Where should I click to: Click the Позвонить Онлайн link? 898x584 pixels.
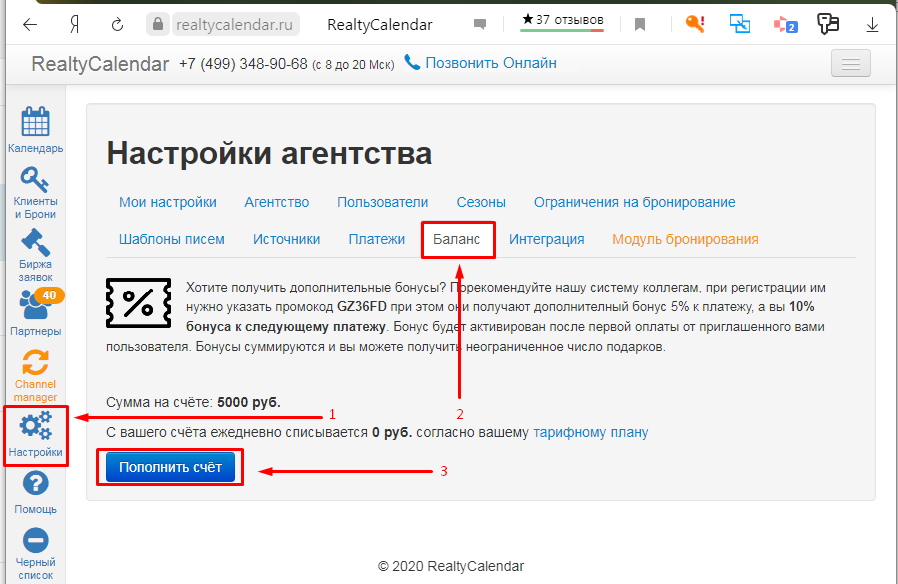[x=491, y=63]
